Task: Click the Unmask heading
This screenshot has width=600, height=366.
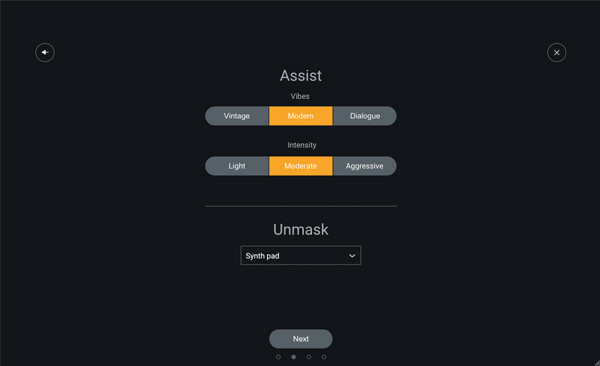Action: pos(301,230)
